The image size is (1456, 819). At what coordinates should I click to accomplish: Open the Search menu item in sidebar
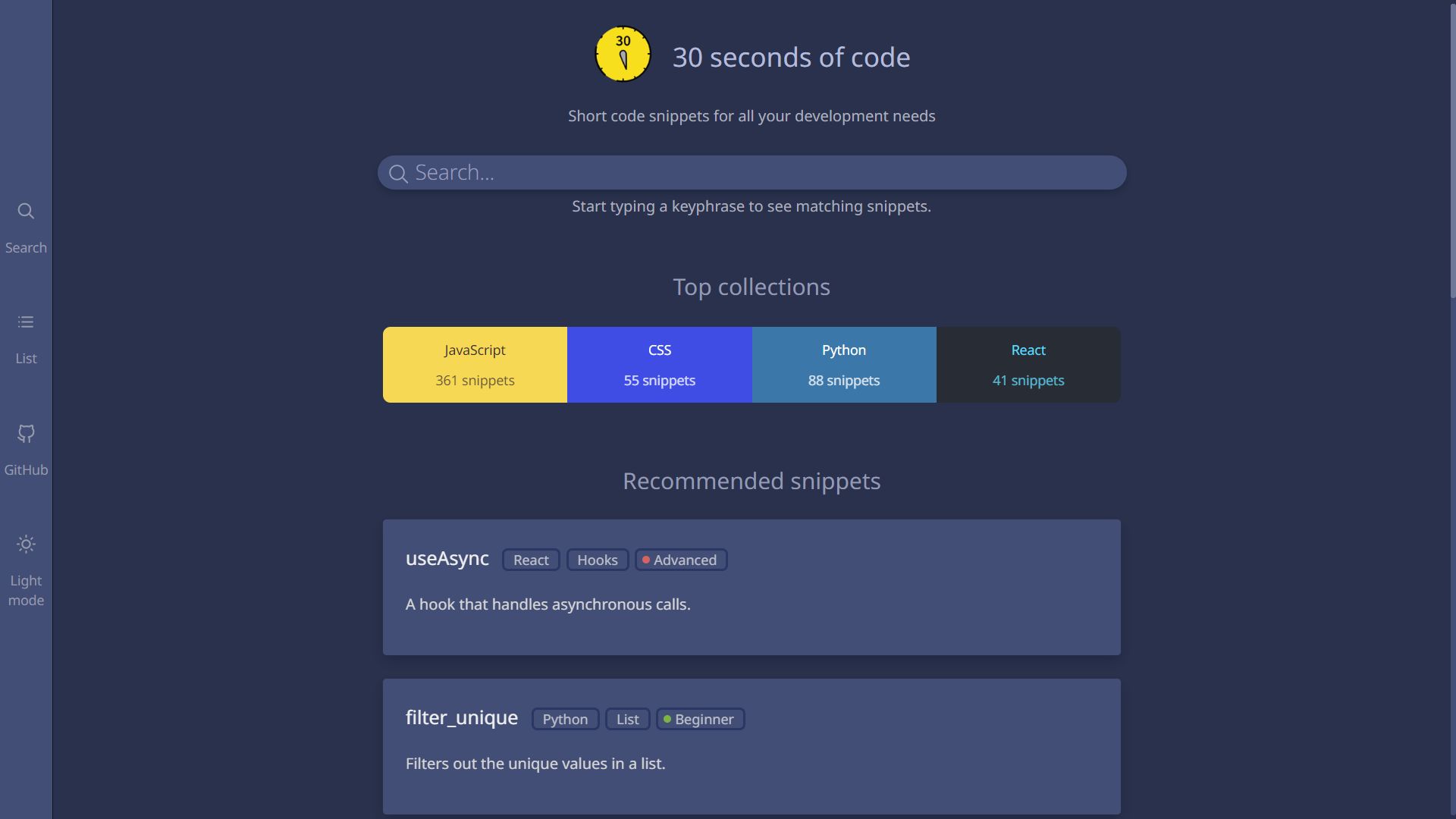pyautogui.click(x=25, y=225)
